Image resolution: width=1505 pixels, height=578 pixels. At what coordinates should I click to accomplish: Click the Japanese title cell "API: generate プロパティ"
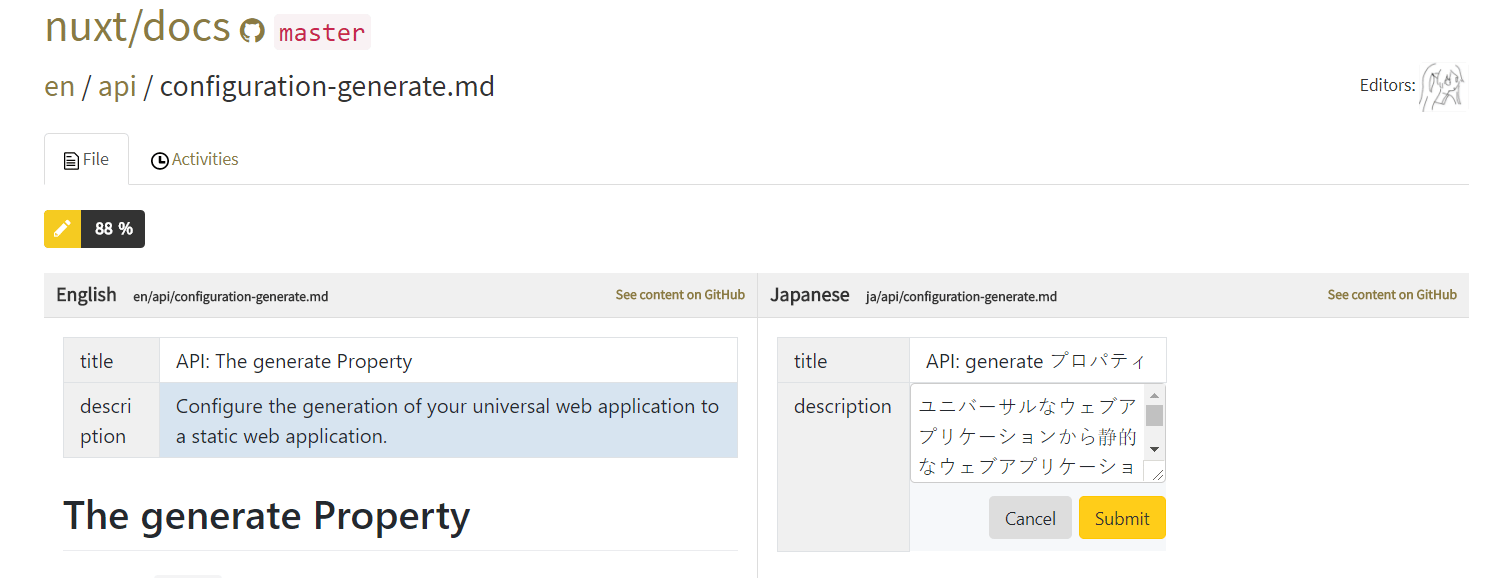[1038, 360]
